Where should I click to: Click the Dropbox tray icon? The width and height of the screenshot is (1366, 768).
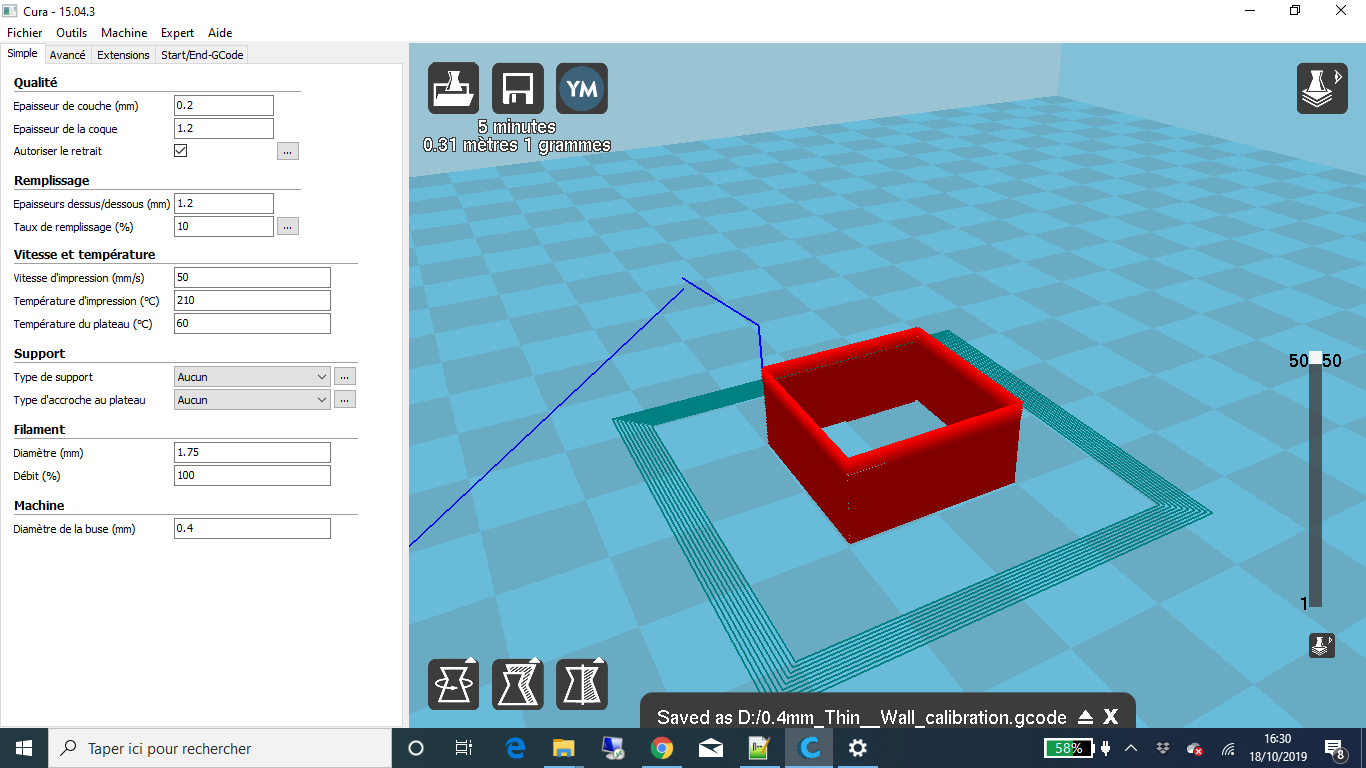click(1163, 748)
